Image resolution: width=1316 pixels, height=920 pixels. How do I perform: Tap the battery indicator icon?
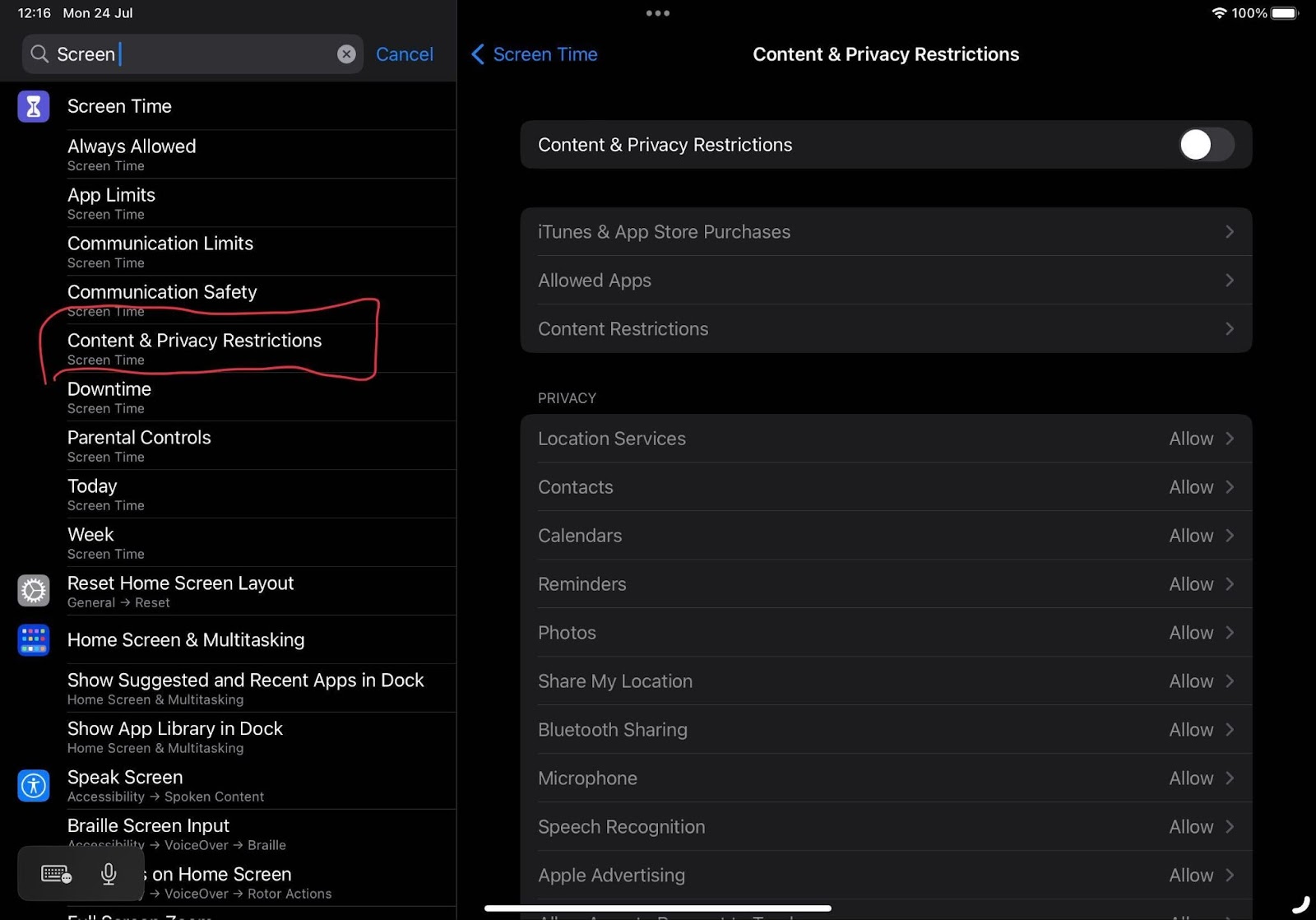pos(1285,13)
